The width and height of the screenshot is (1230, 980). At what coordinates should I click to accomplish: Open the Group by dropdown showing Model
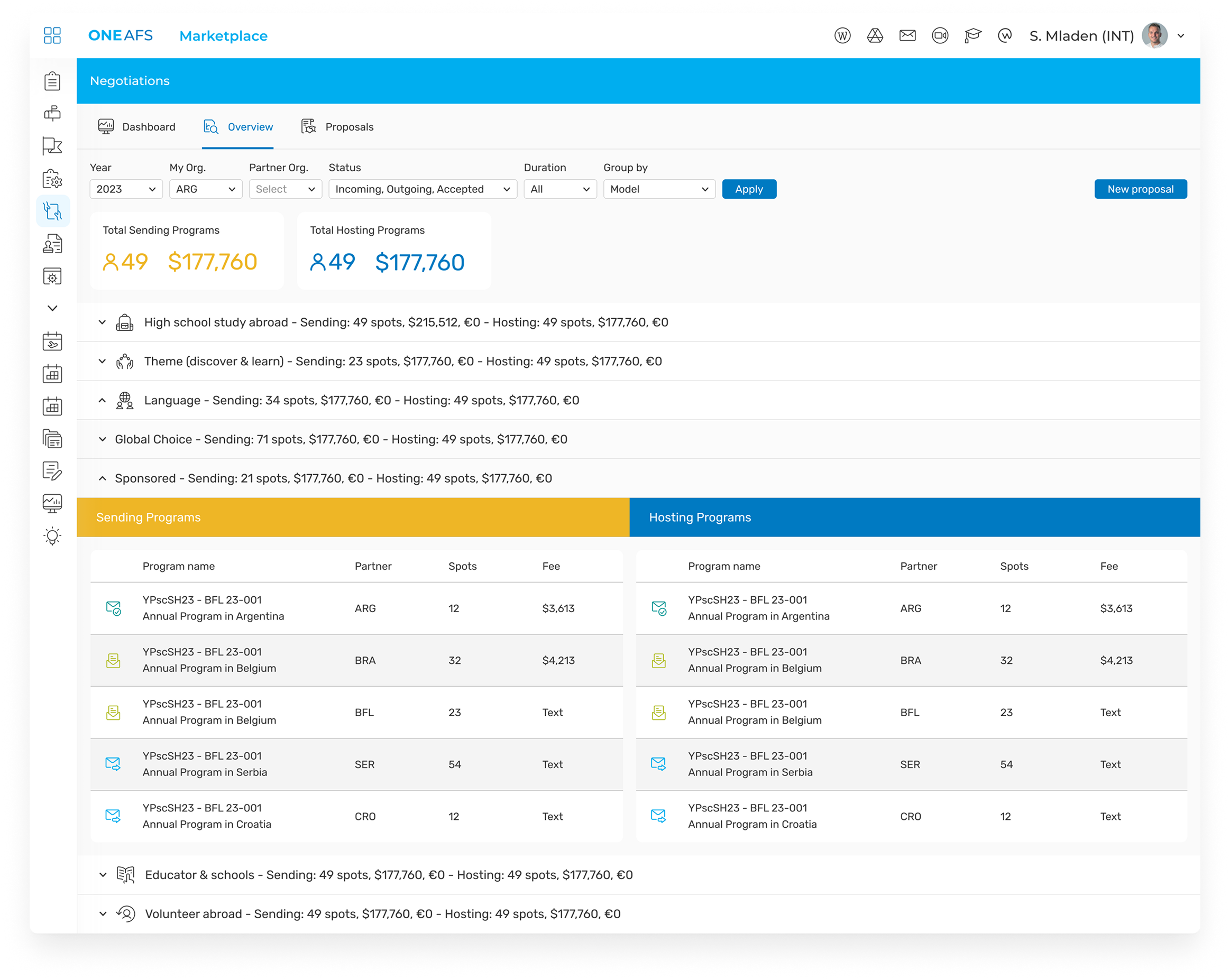click(659, 189)
